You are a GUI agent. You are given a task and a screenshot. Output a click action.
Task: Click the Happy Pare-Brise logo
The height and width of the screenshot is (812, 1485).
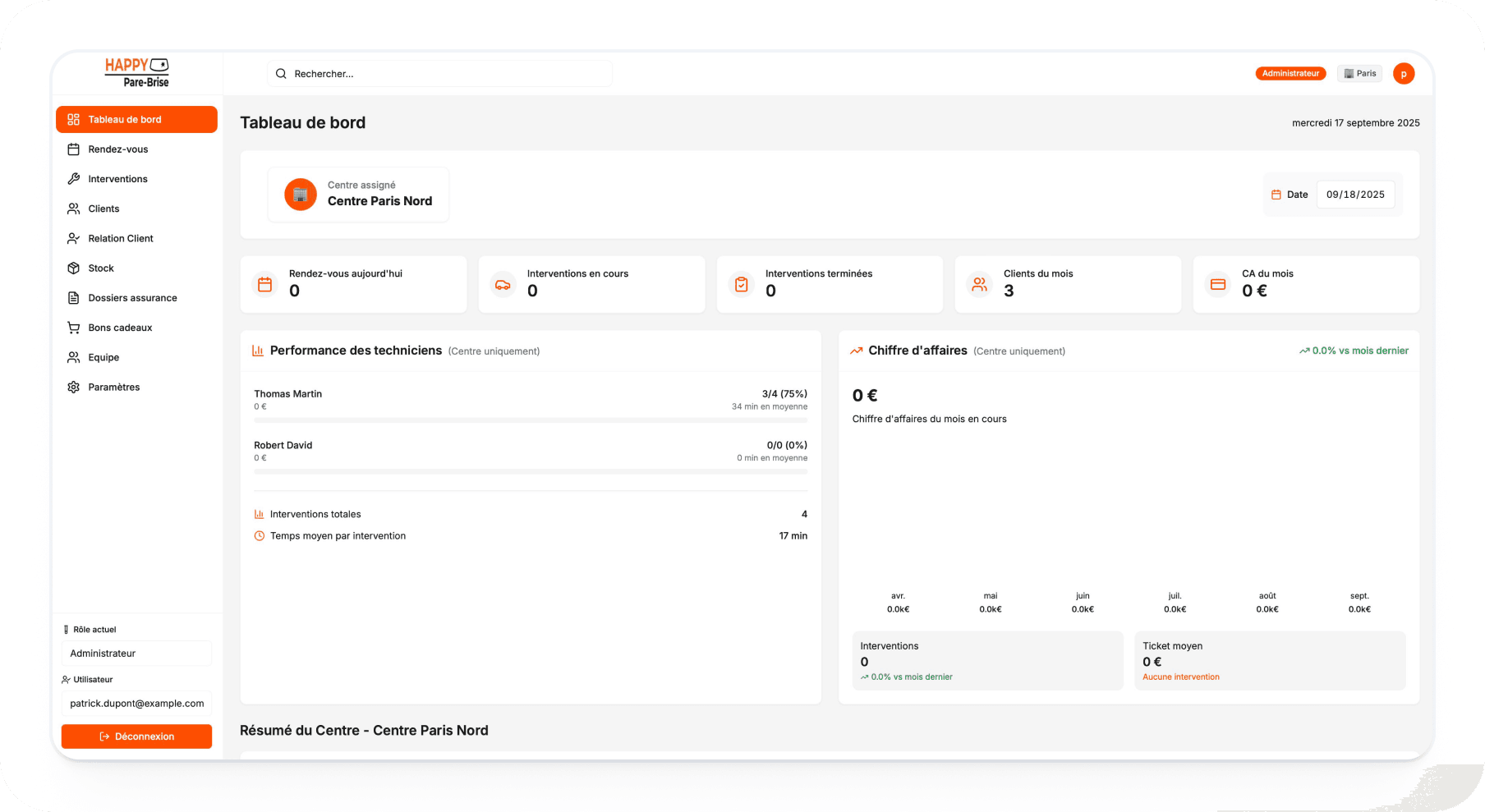pyautogui.click(x=136, y=73)
